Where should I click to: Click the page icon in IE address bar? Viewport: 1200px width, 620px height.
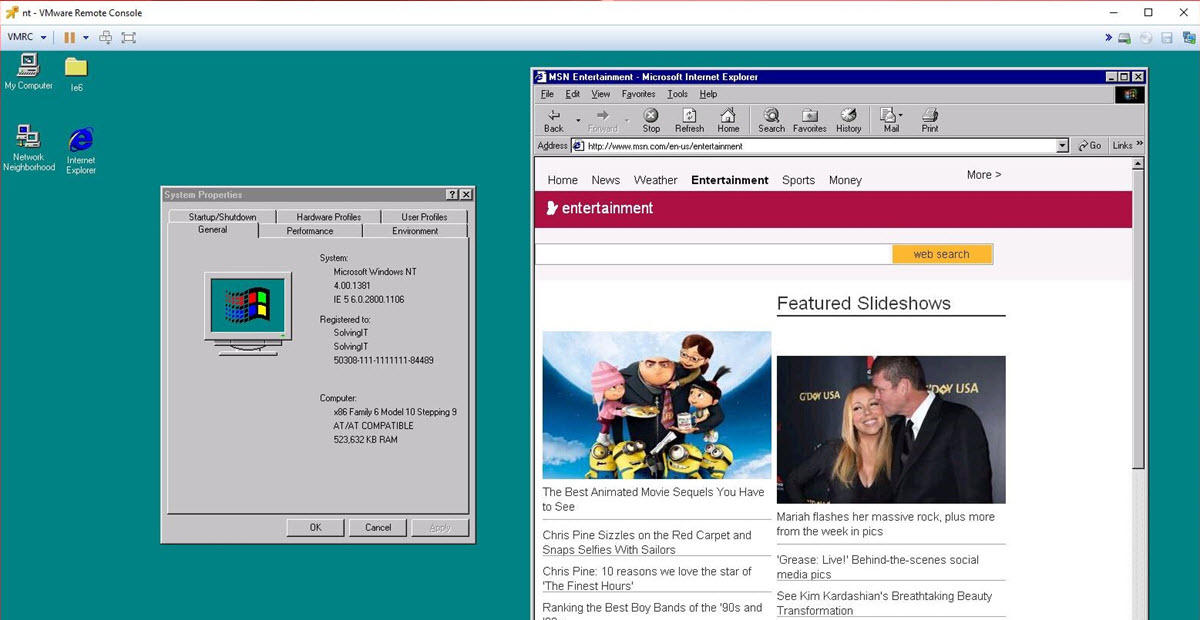click(x=578, y=146)
